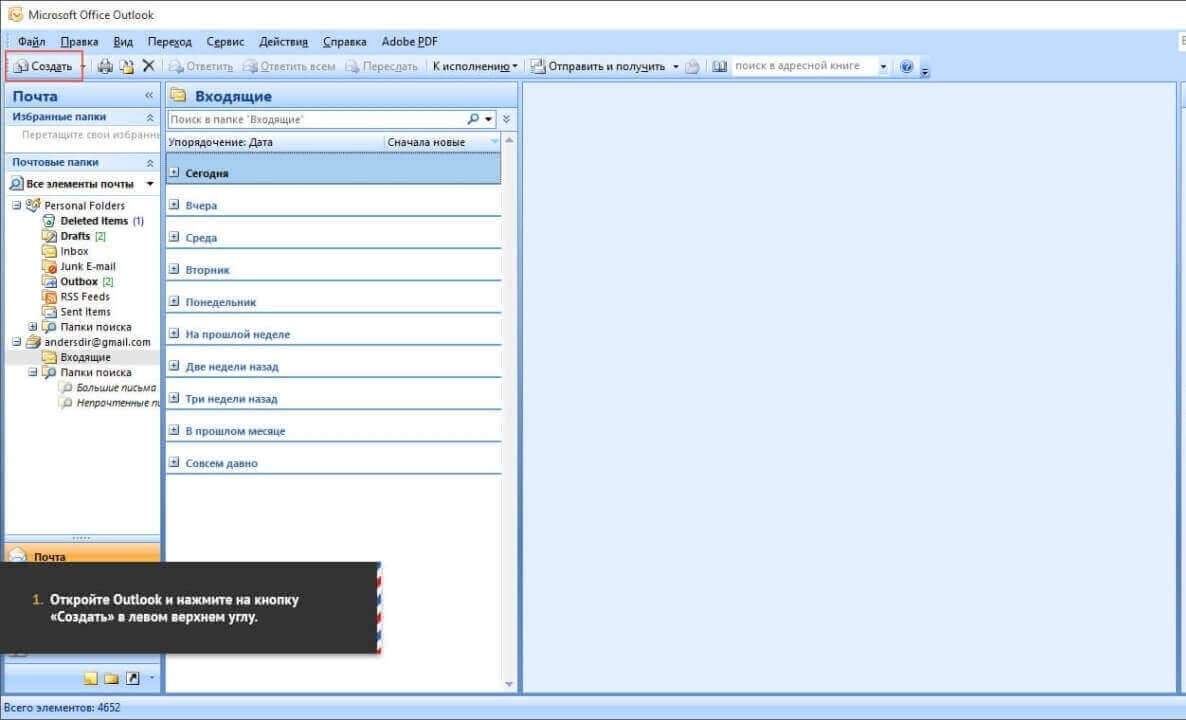Screen dimensions: 1186x720
Task: Open the Вид menu
Action: coord(123,42)
